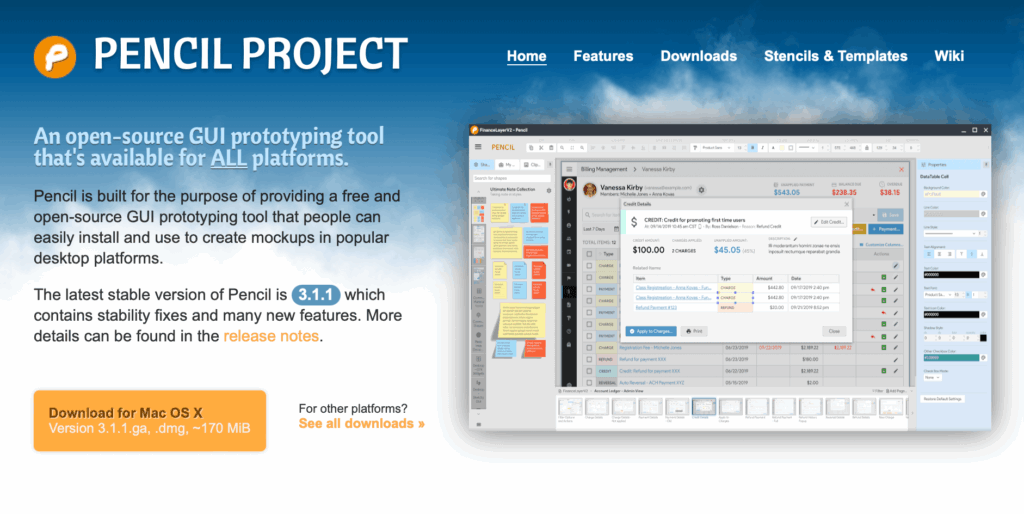This screenshot has height=514, width=1024.
Task: Toggle Bold in the Pencil toolbar
Action: [x=752, y=148]
